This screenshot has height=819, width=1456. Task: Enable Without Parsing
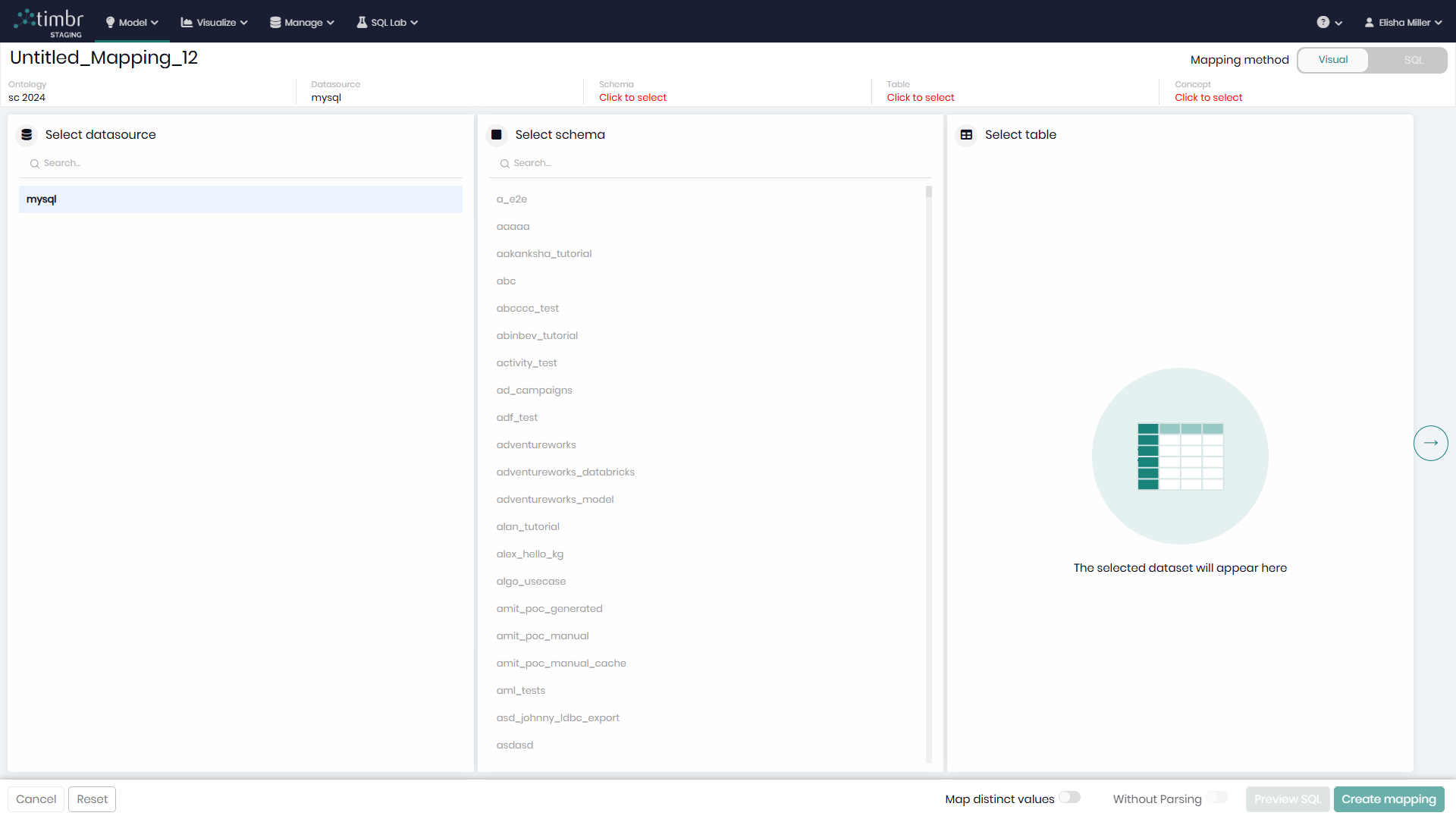click(1217, 797)
